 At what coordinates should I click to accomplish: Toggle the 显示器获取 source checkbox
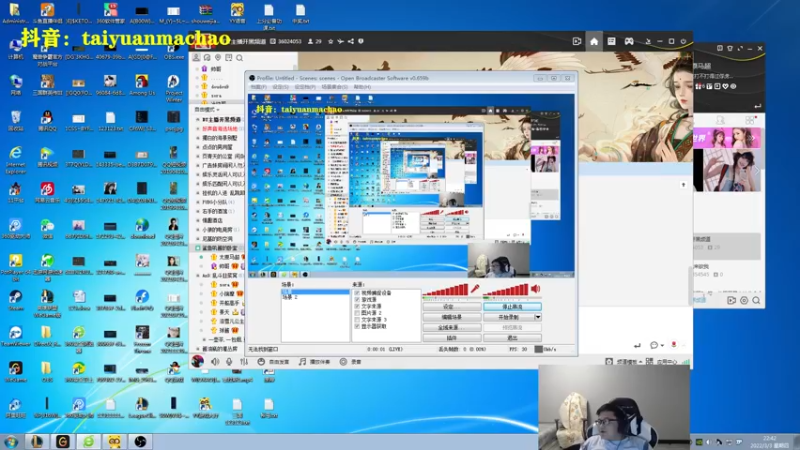tap(357, 326)
